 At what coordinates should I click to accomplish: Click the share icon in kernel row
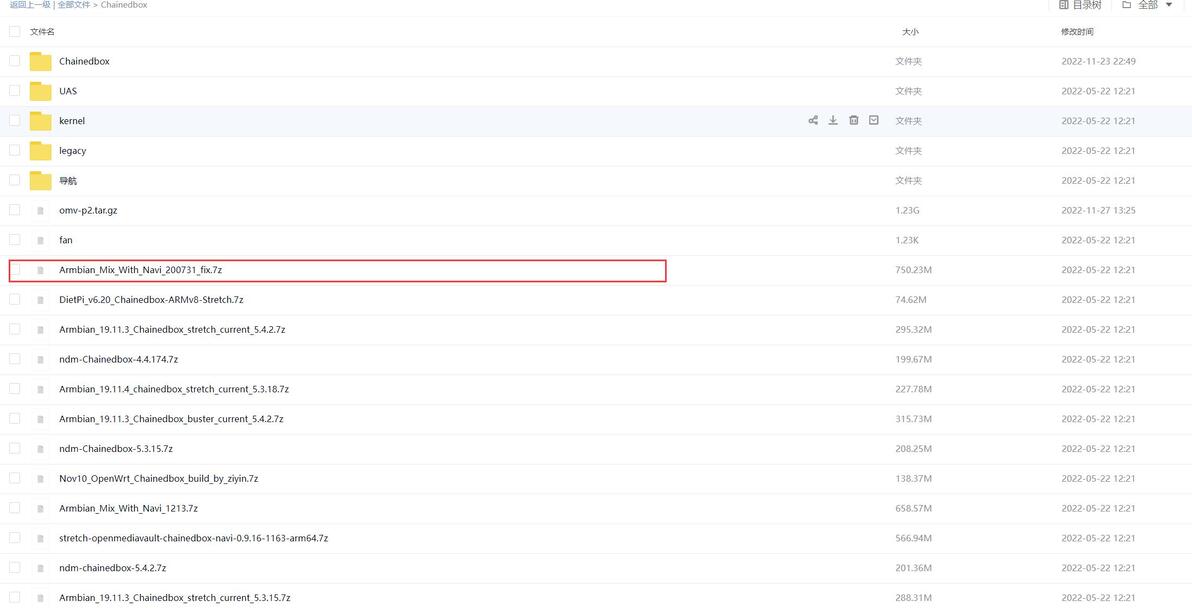coord(813,120)
